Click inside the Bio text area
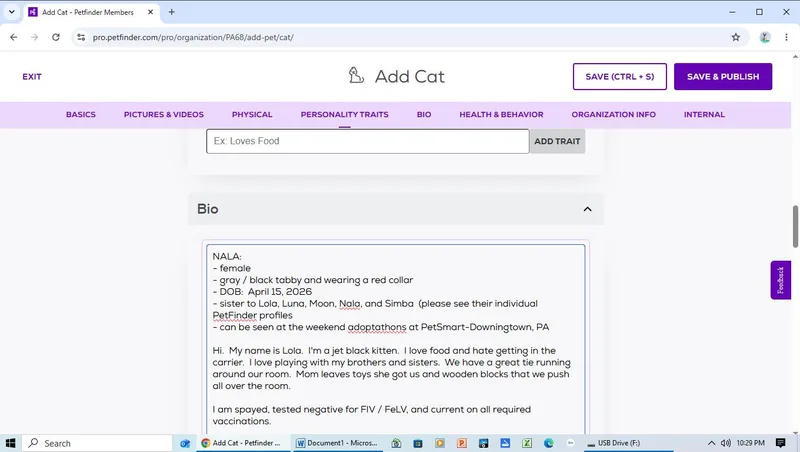 click(395, 339)
